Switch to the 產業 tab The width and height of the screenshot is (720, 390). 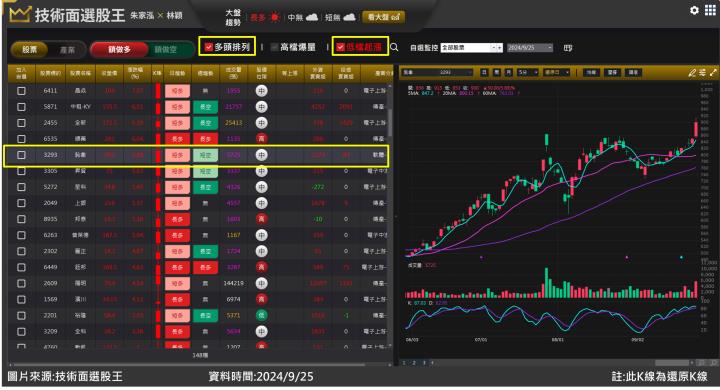click(x=67, y=50)
